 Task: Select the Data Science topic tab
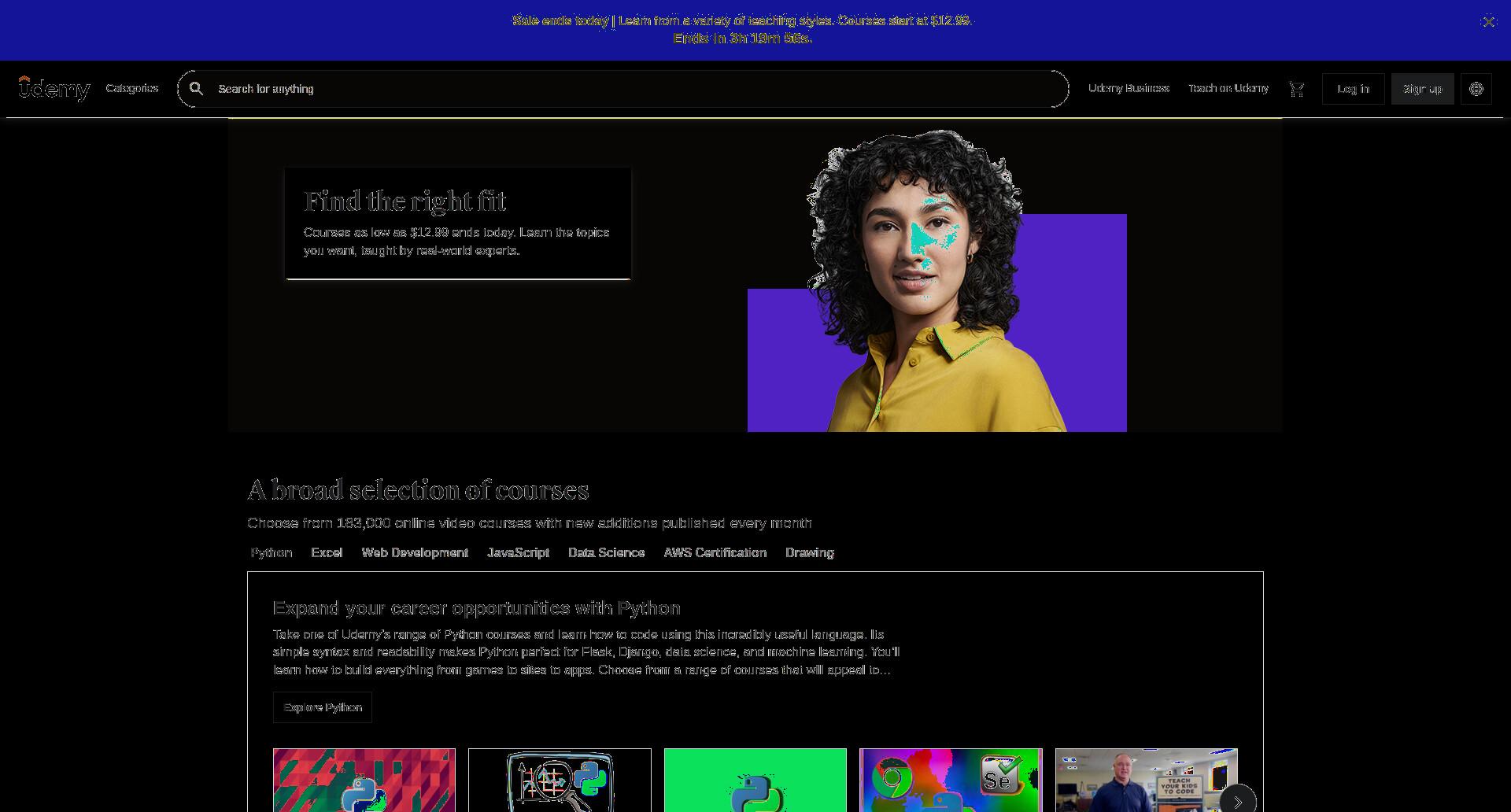606,552
